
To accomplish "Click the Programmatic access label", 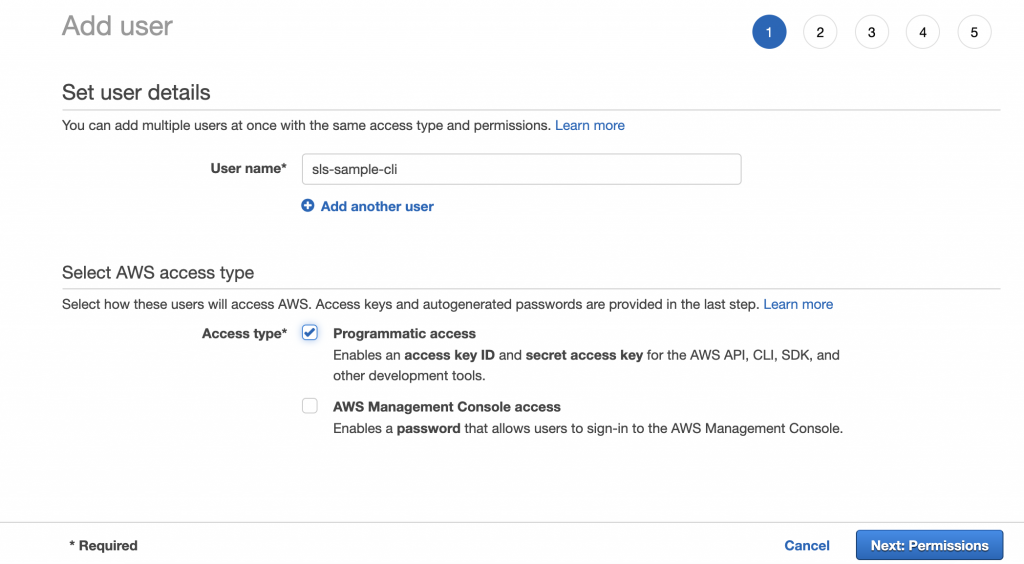I will [x=404, y=334].
